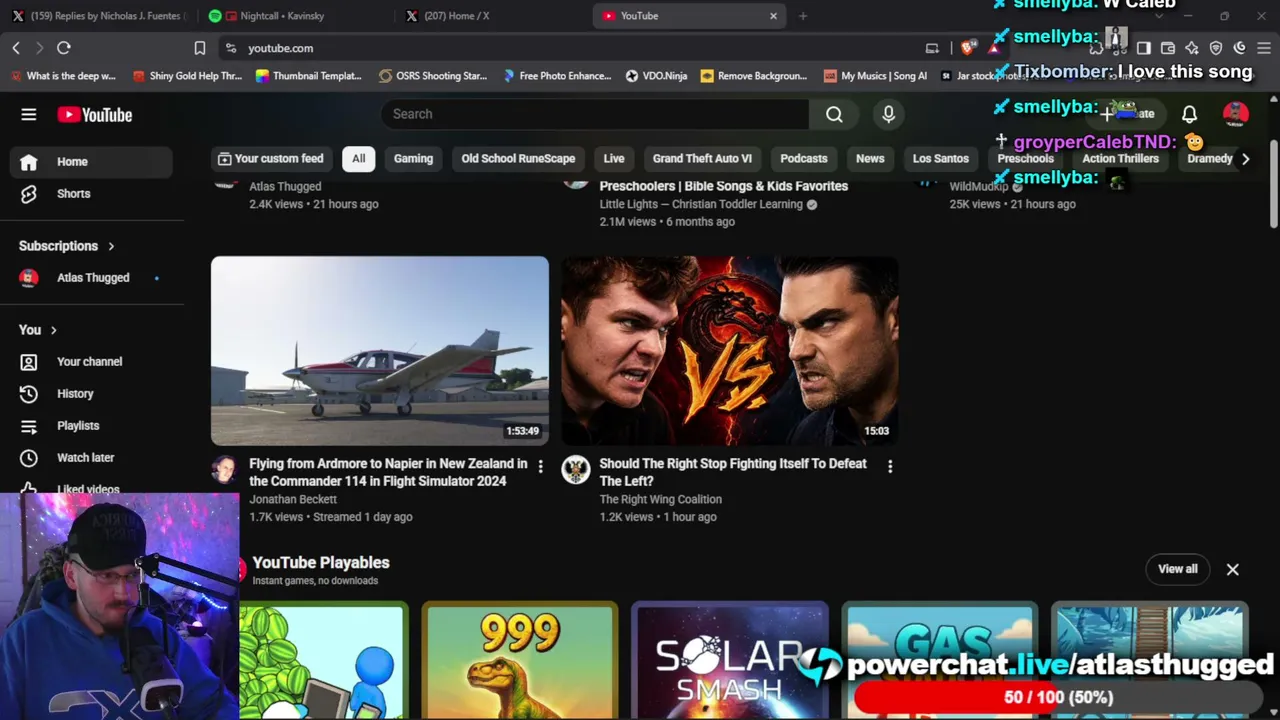The width and height of the screenshot is (1280, 720).
Task: Open Your custom feed button
Action: (271, 159)
